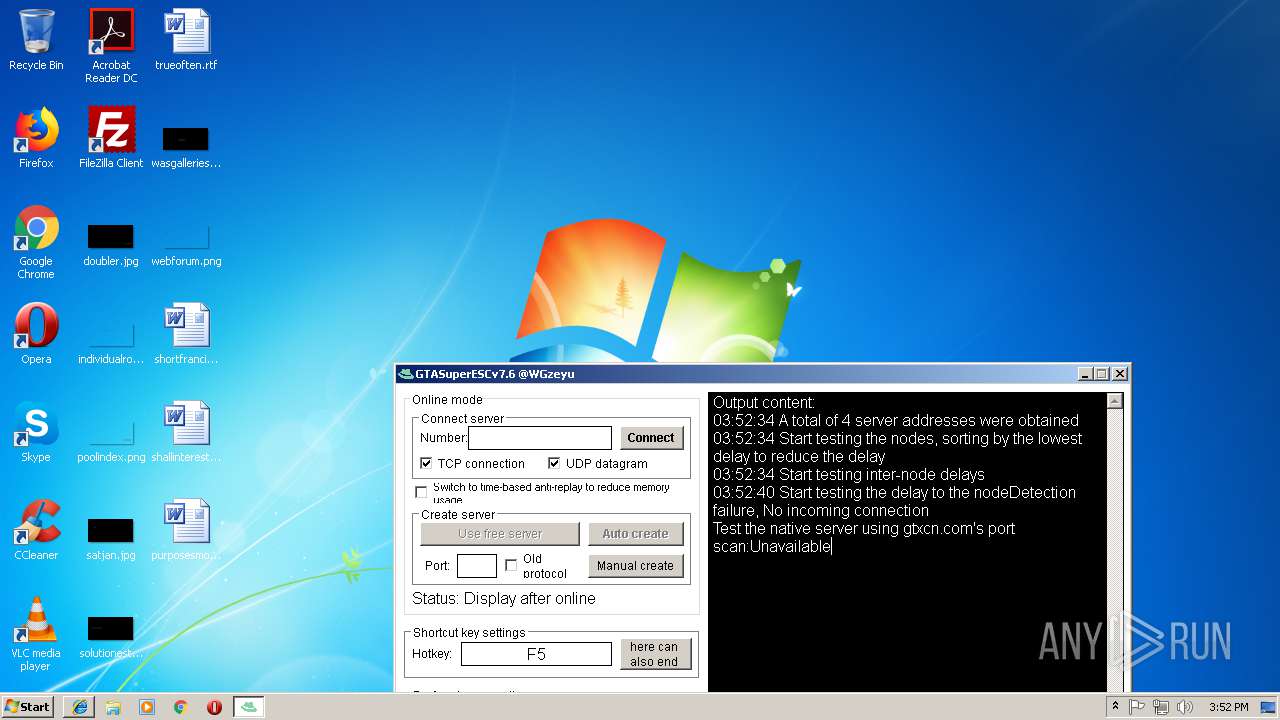
Task: Click the volume speaker tray icon
Action: [1185, 707]
